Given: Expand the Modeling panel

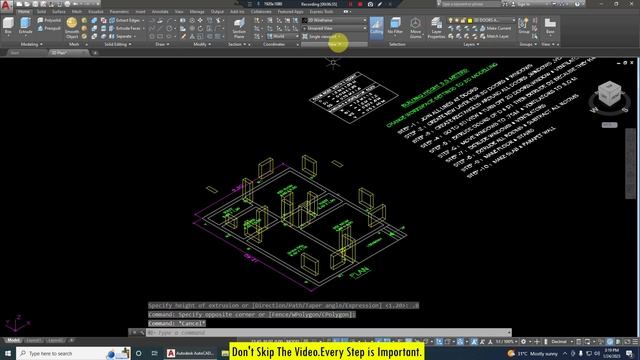Looking at the screenshot, I should coord(32,44).
